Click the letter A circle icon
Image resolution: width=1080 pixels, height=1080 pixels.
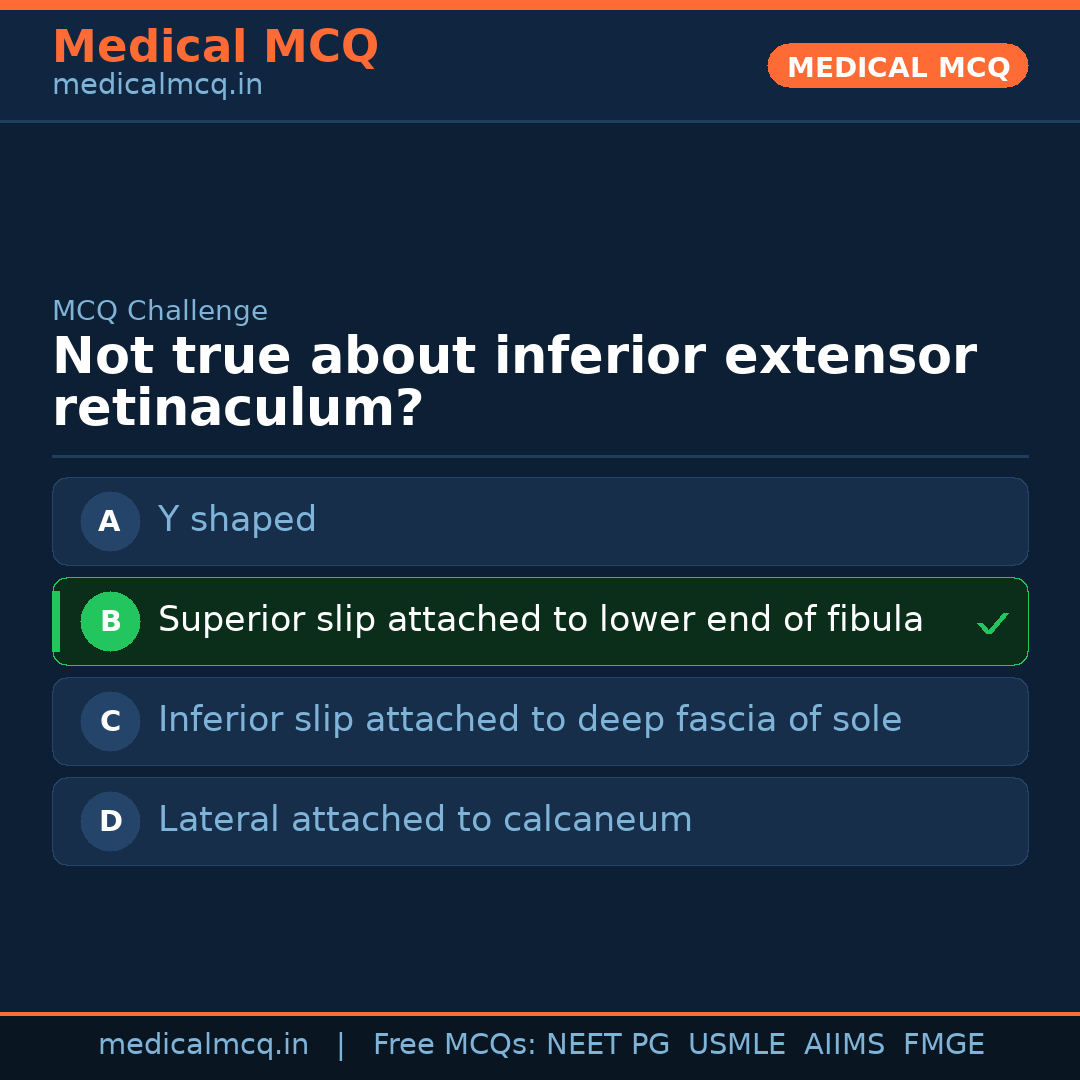click(x=110, y=521)
